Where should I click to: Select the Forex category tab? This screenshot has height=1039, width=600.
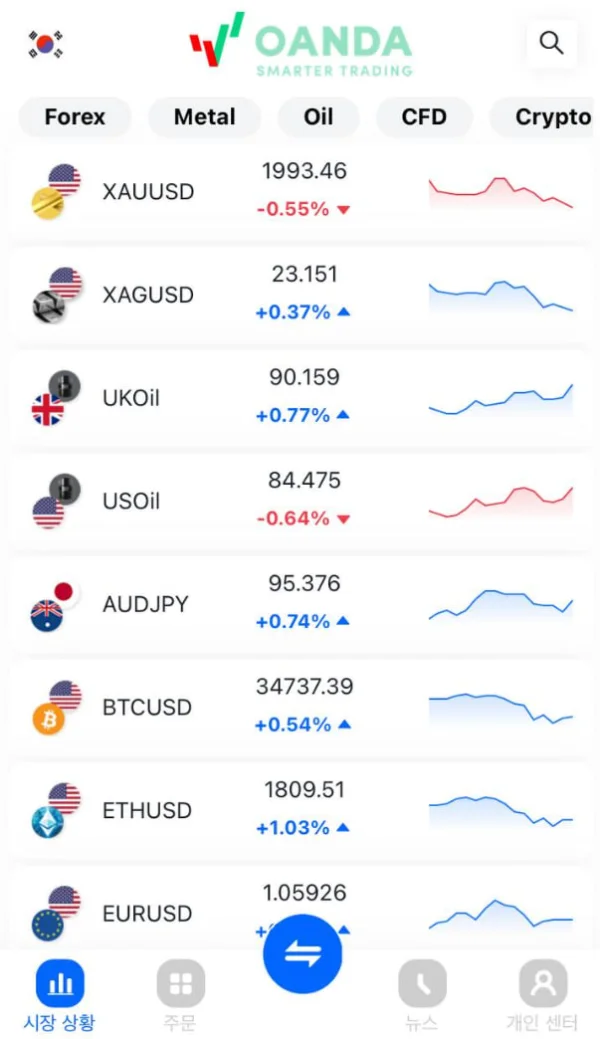click(75, 117)
